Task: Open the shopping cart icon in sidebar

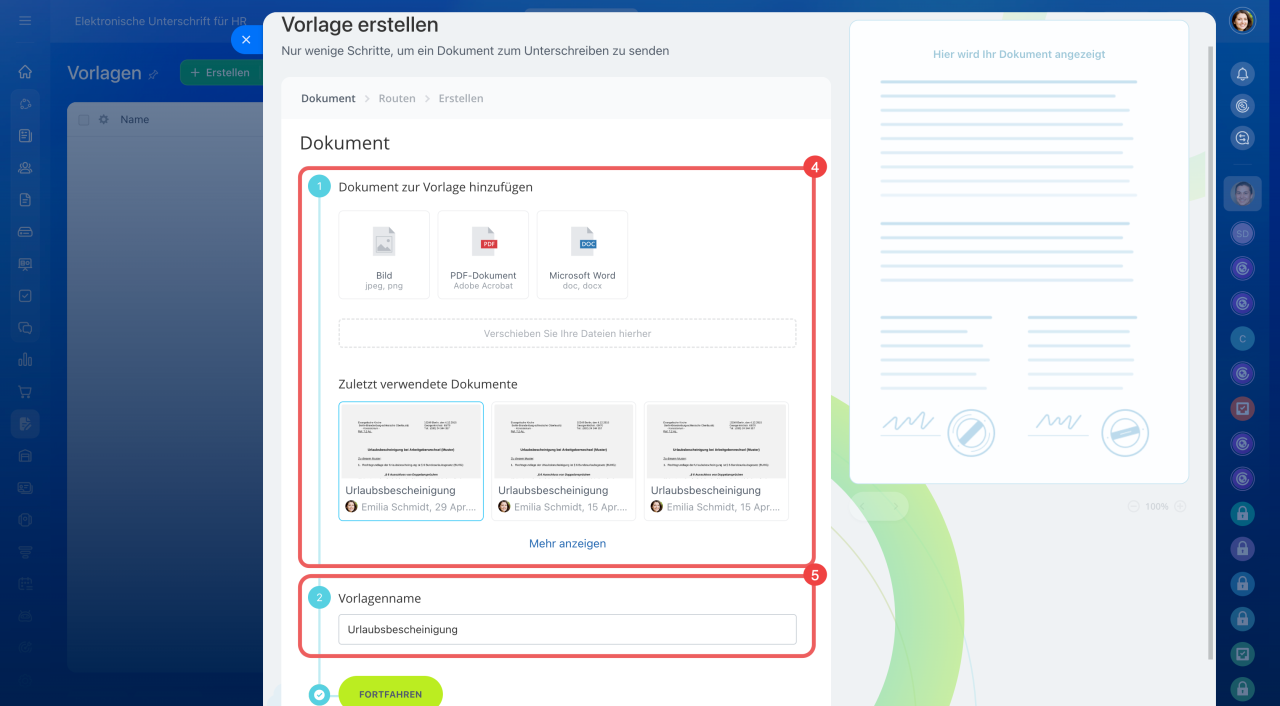Action: (25, 392)
